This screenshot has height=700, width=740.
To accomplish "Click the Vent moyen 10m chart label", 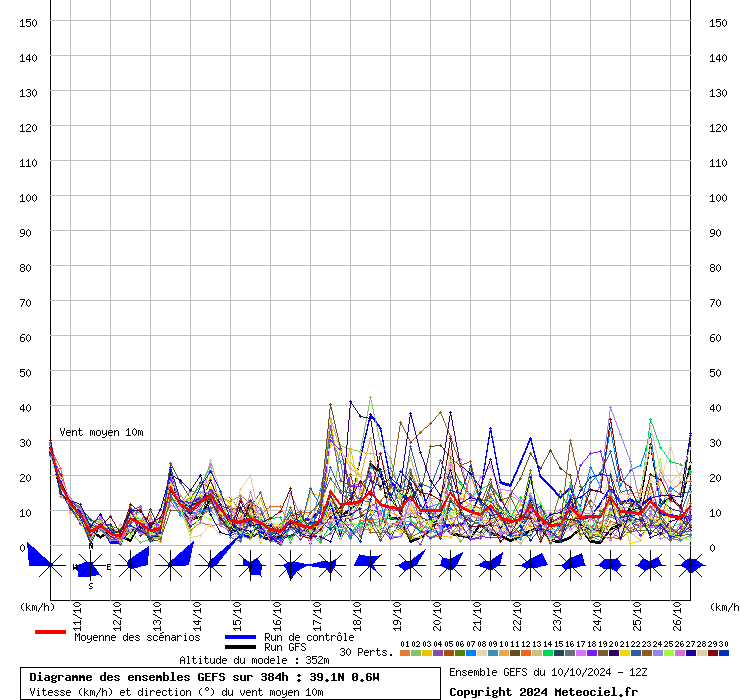I will tap(101, 432).
